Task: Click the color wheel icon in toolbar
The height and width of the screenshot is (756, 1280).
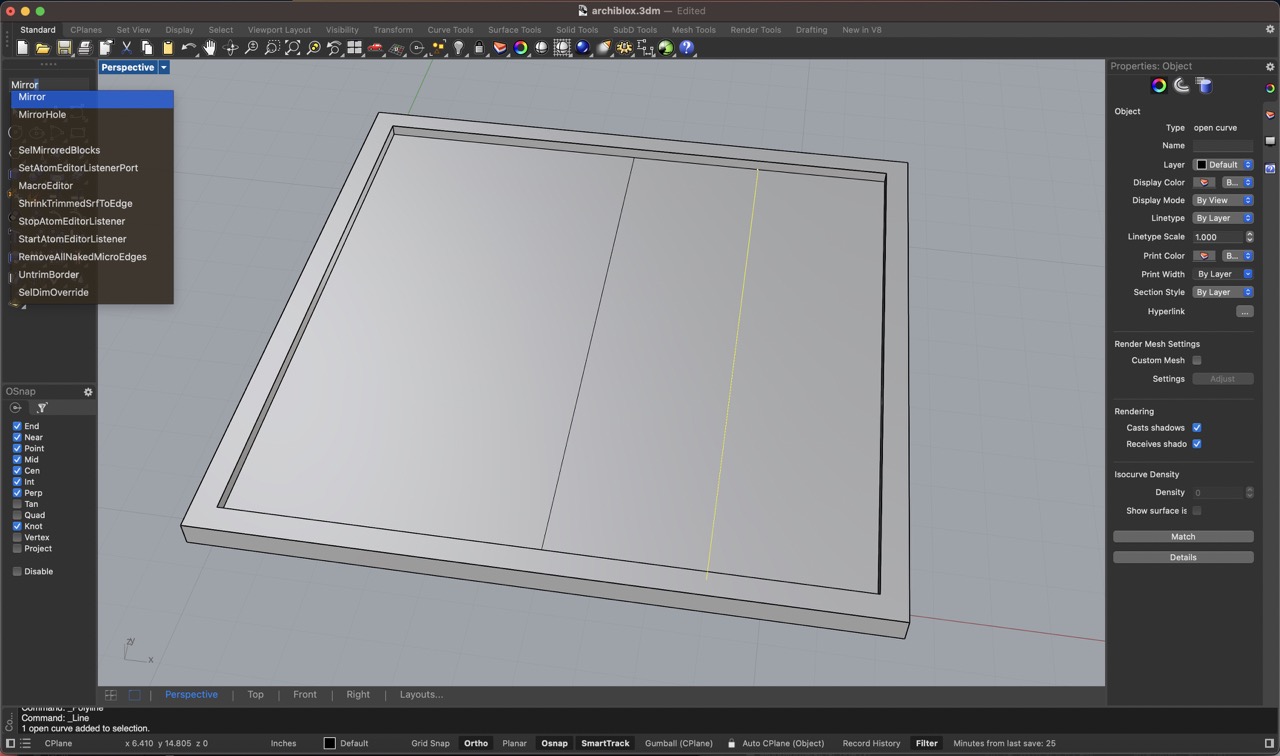Action: pyautogui.click(x=520, y=48)
